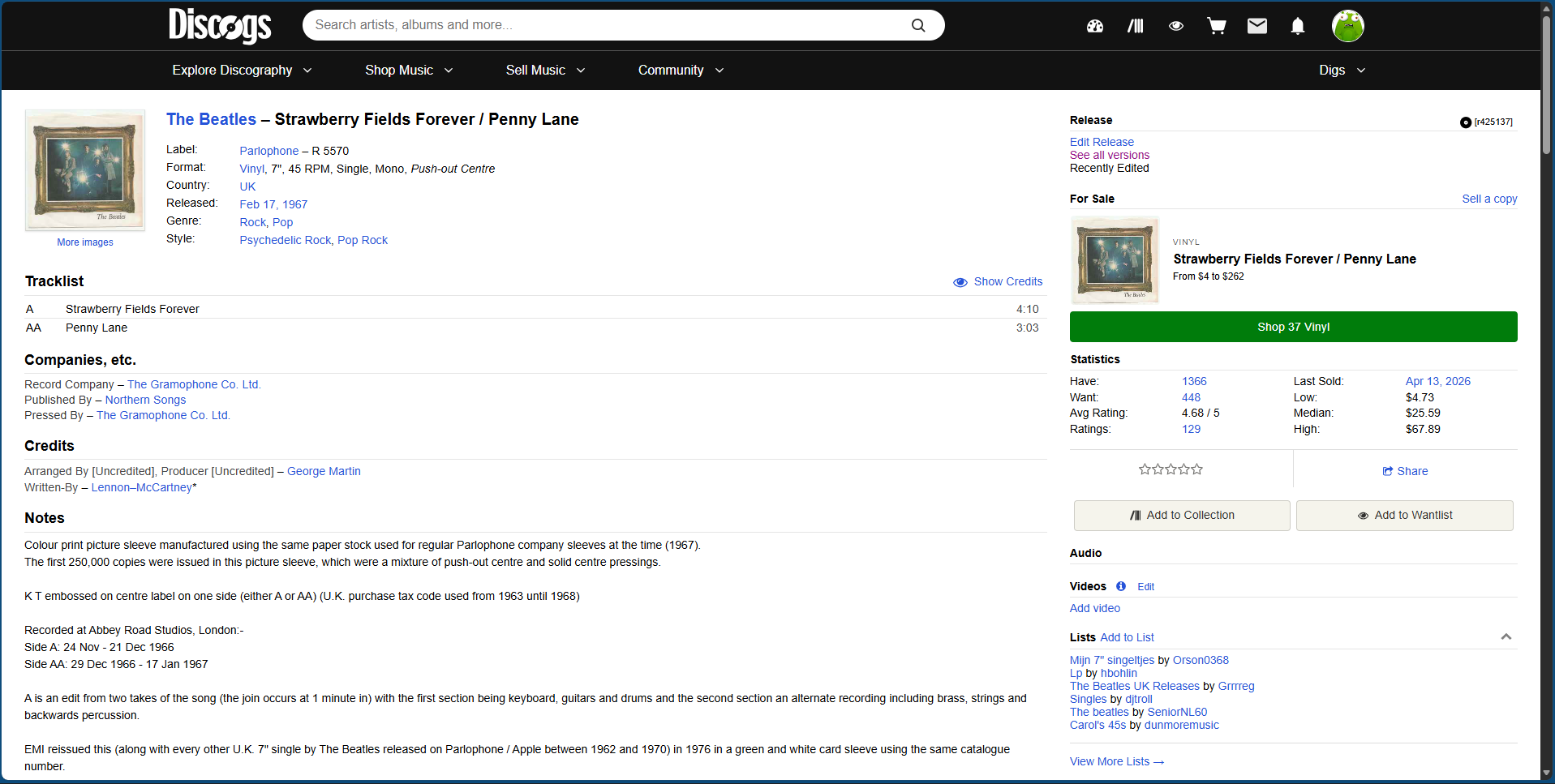Open notifications bell
Screen dimensions: 1555x784
point(1297,25)
